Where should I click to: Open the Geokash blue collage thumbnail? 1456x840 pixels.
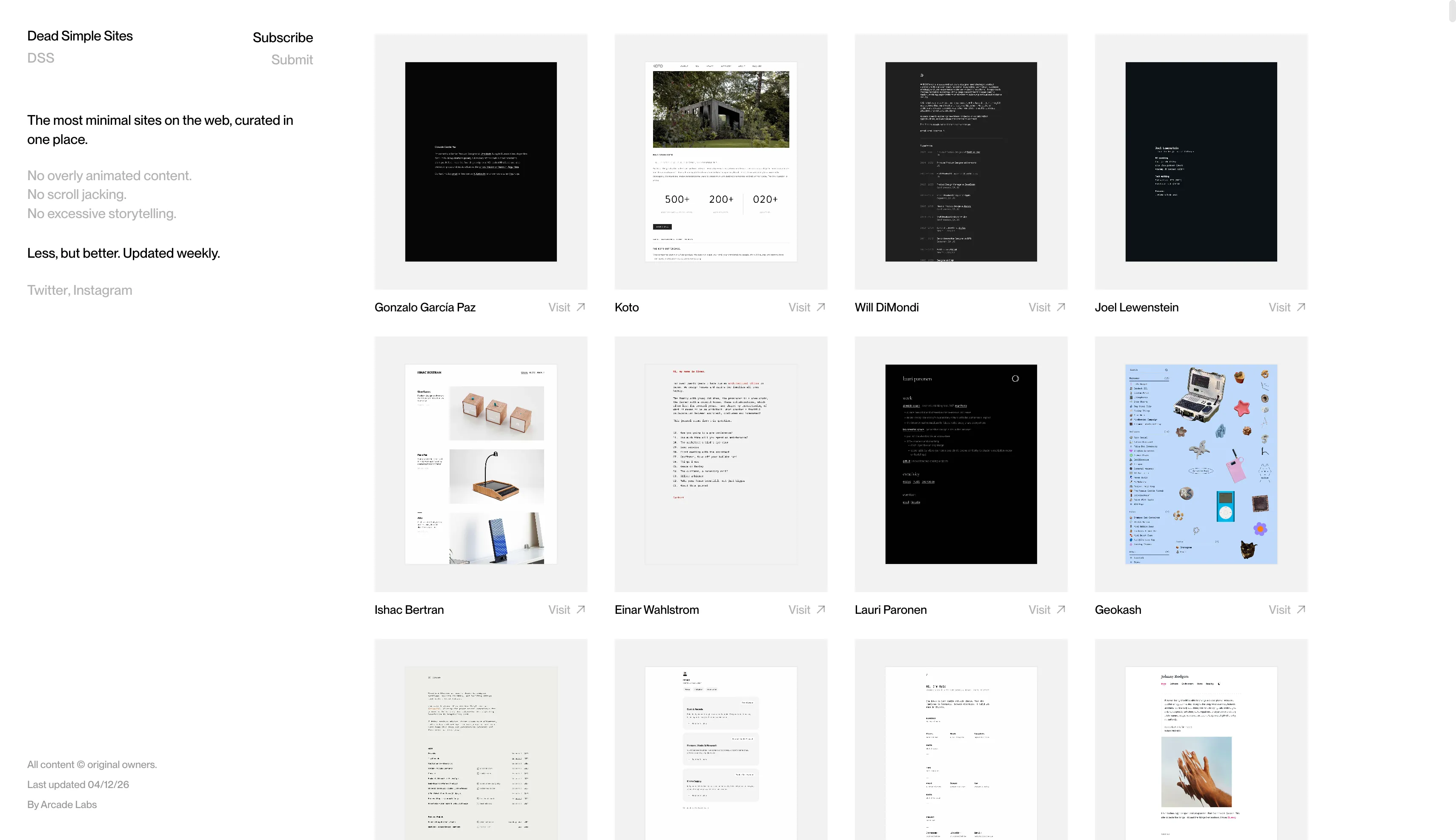tap(1201, 464)
